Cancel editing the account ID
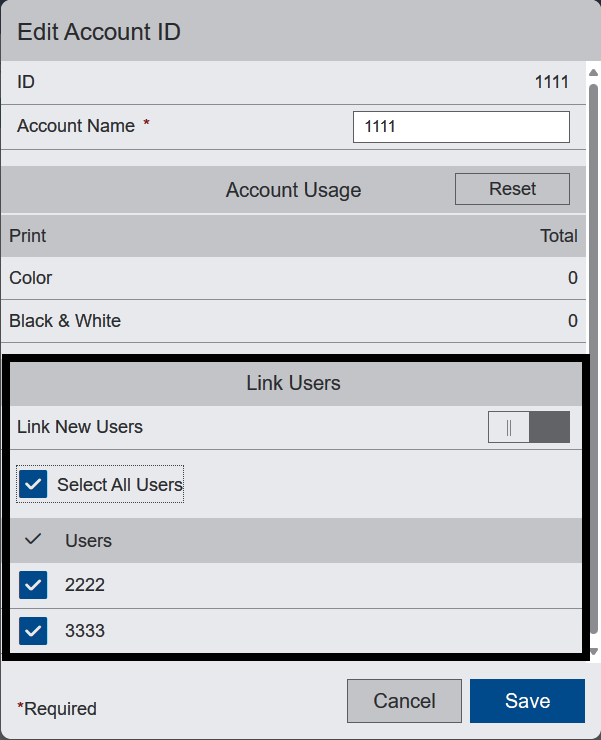 pyautogui.click(x=404, y=701)
